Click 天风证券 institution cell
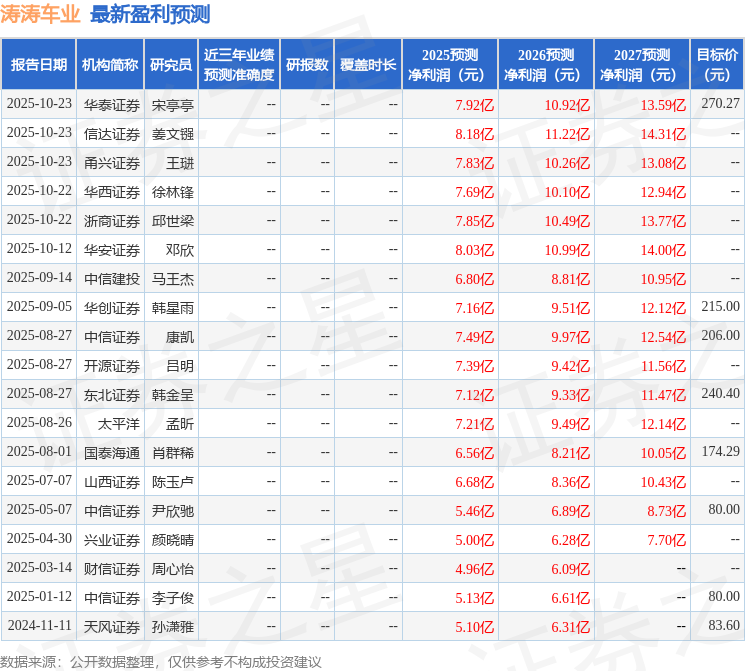Image resolution: width=745 pixels, height=671 pixels. click(112, 627)
